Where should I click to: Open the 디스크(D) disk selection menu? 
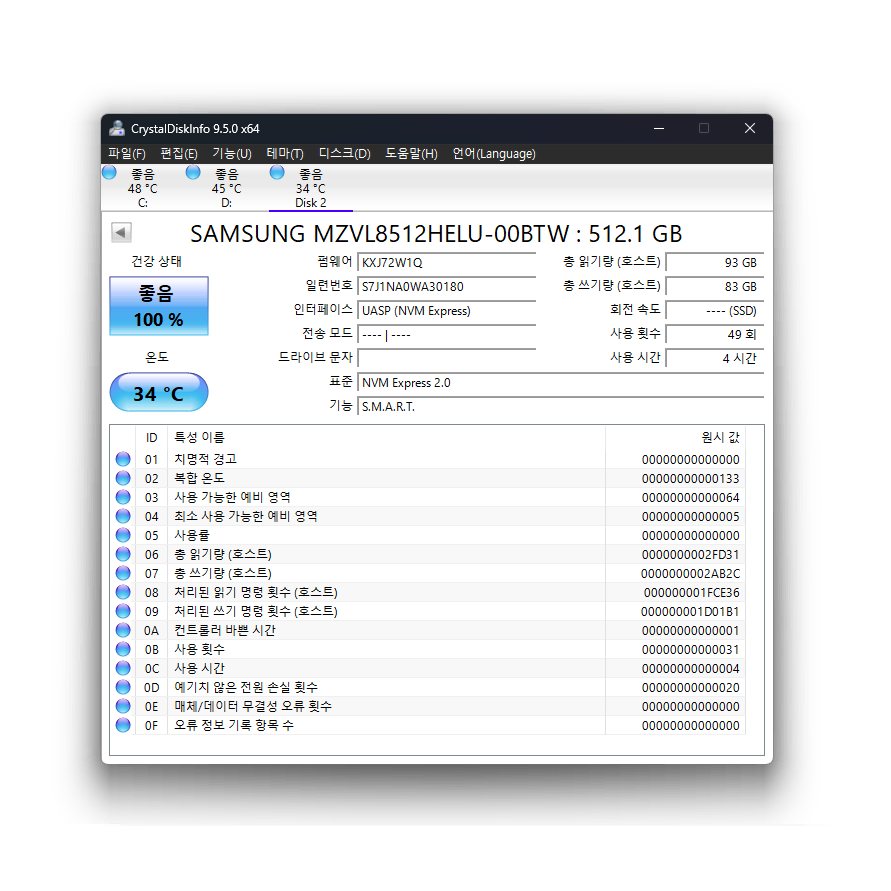343,153
